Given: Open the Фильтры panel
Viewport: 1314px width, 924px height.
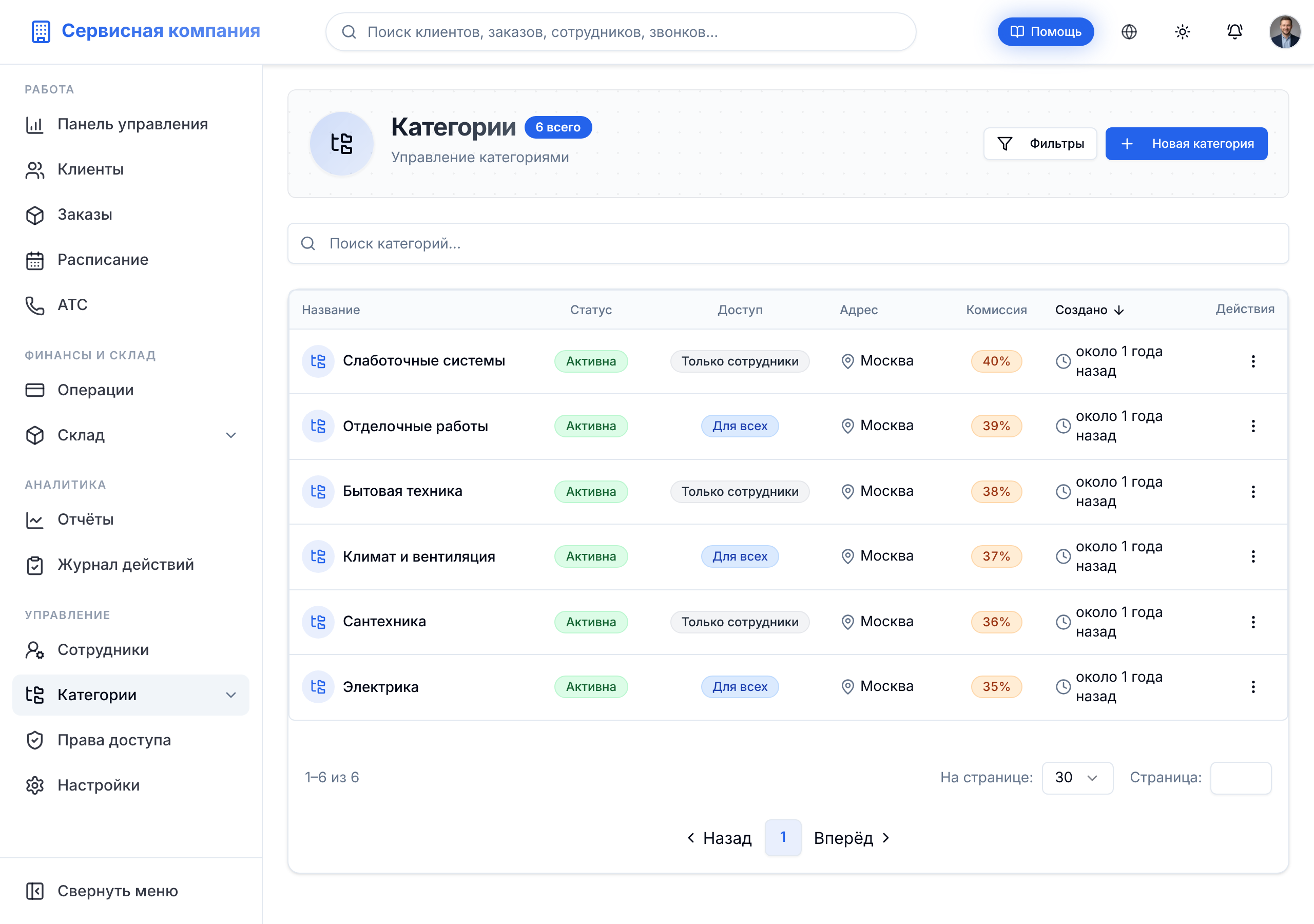Looking at the screenshot, I should tap(1039, 144).
